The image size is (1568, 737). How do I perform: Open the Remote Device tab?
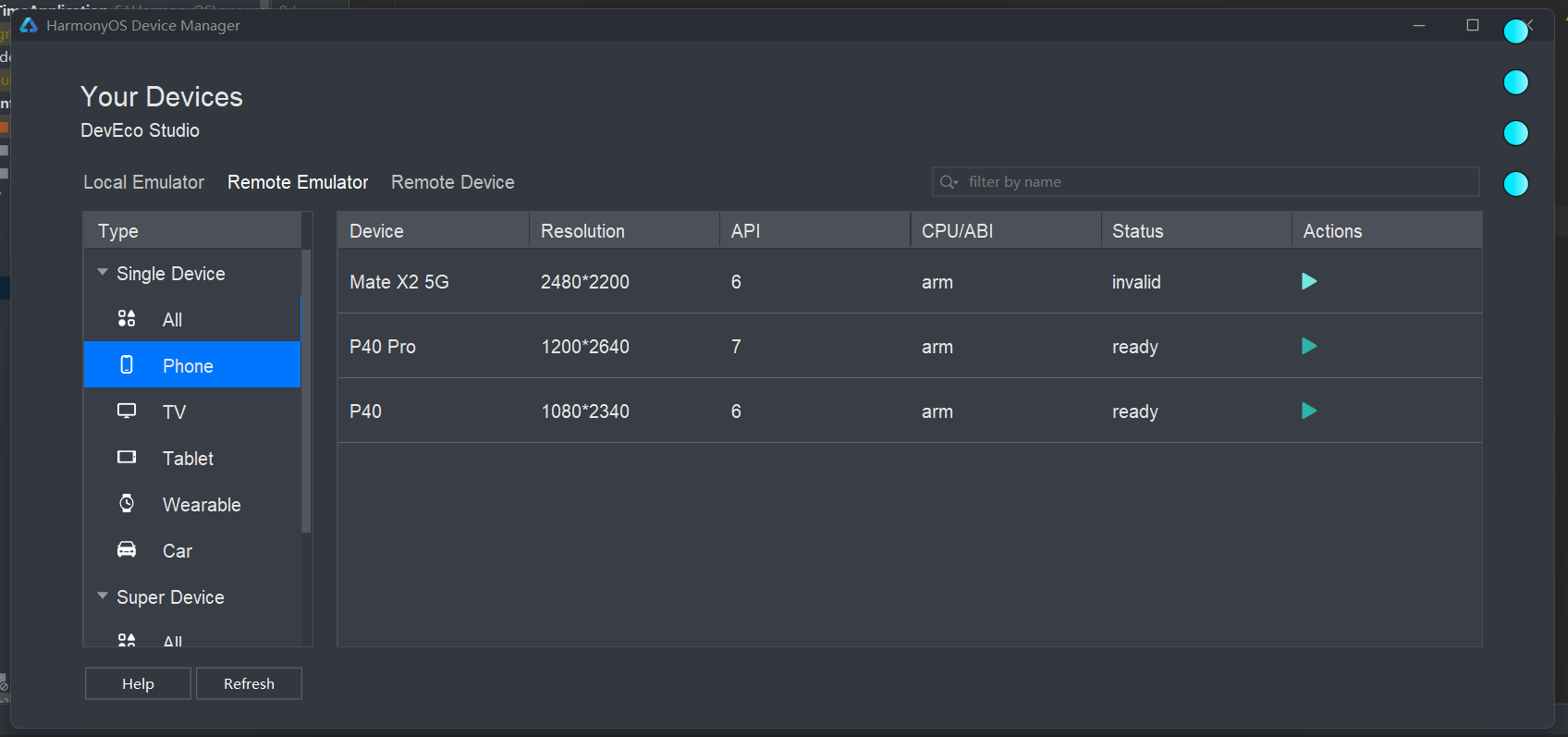[453, 182]
